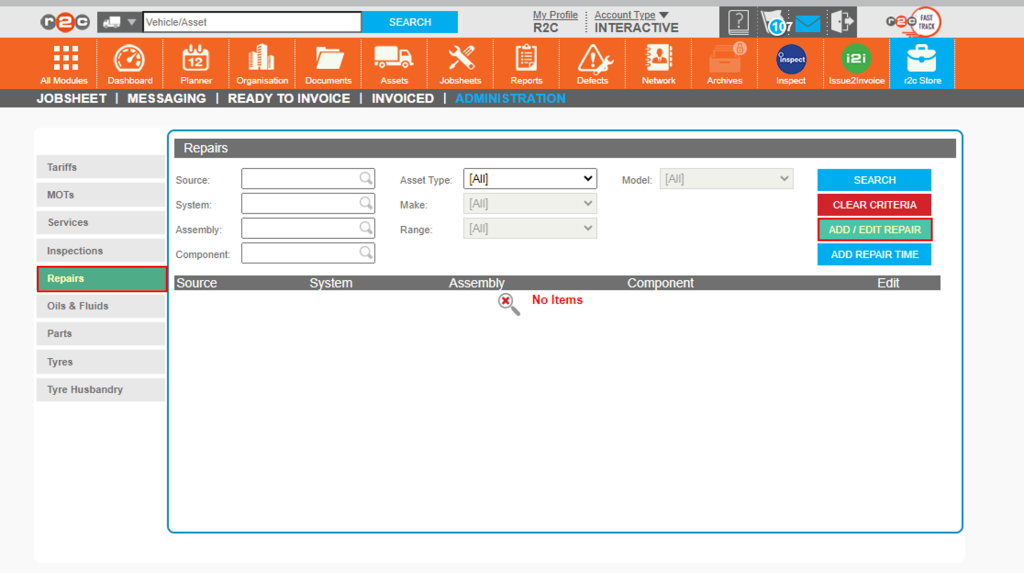The width and height of the screenshot is (1024, 573).
Task: Open the Make dropdown
Action: (x=530, y=204)
